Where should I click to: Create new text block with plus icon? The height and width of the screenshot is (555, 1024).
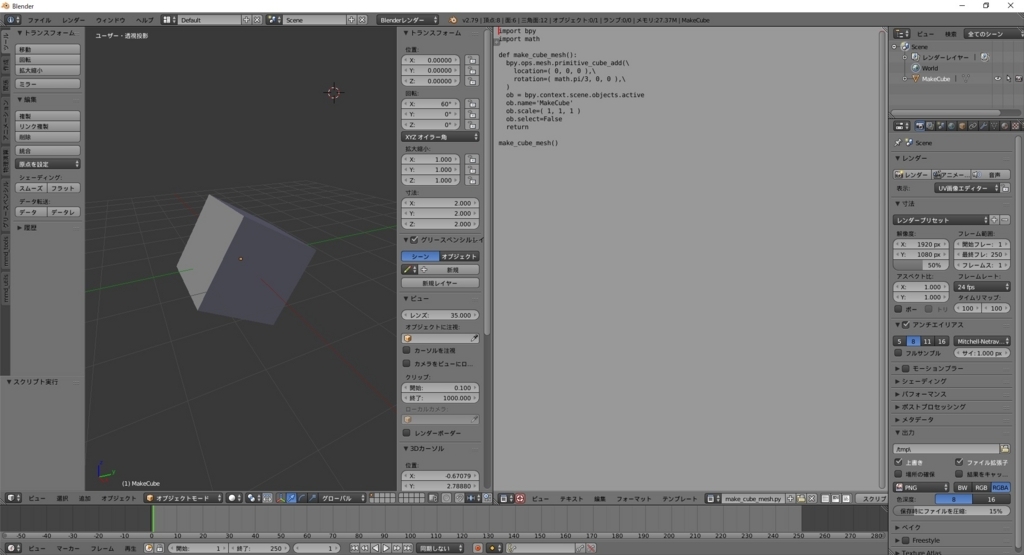tap(790, 498)
